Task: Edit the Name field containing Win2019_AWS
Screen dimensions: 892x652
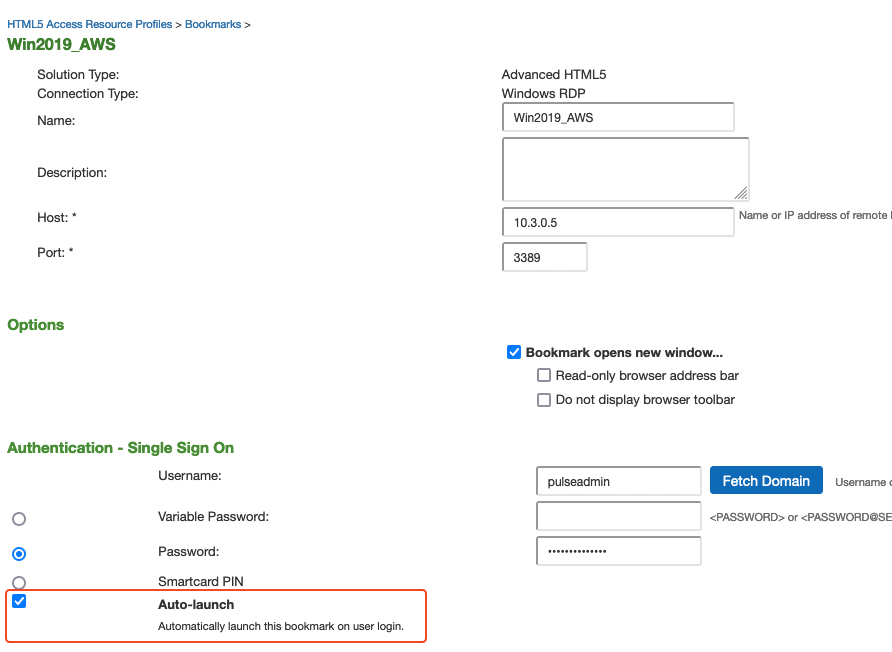Action: point(617,117)
